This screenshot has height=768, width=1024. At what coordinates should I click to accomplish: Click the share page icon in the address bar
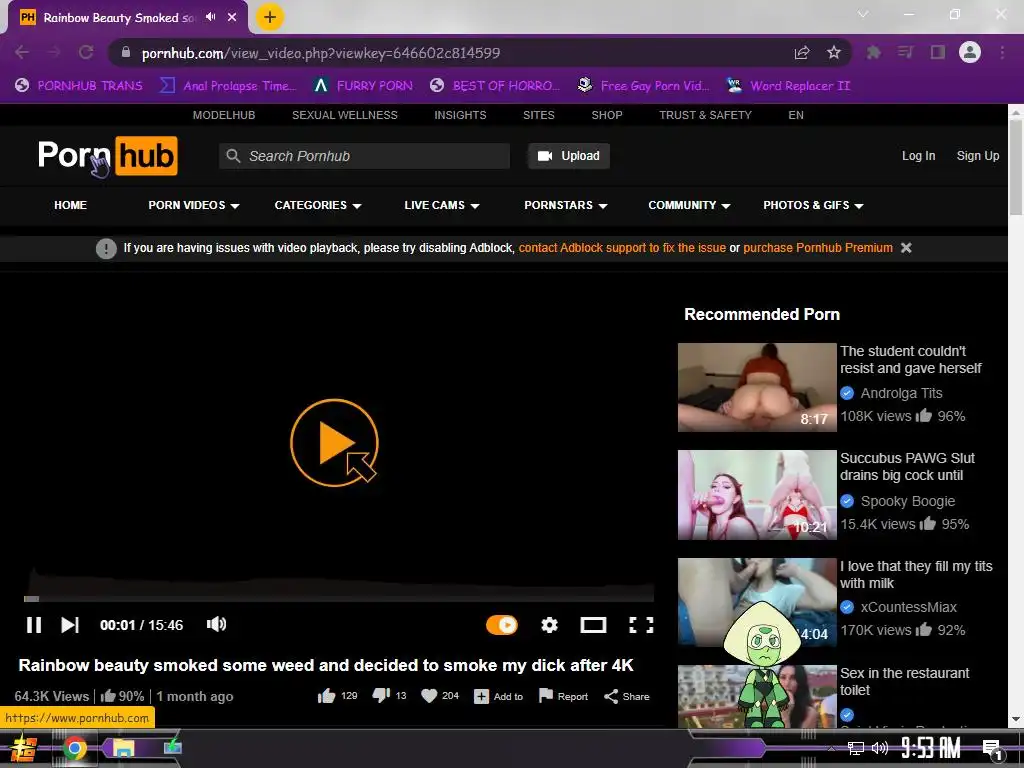coord(802,52)
